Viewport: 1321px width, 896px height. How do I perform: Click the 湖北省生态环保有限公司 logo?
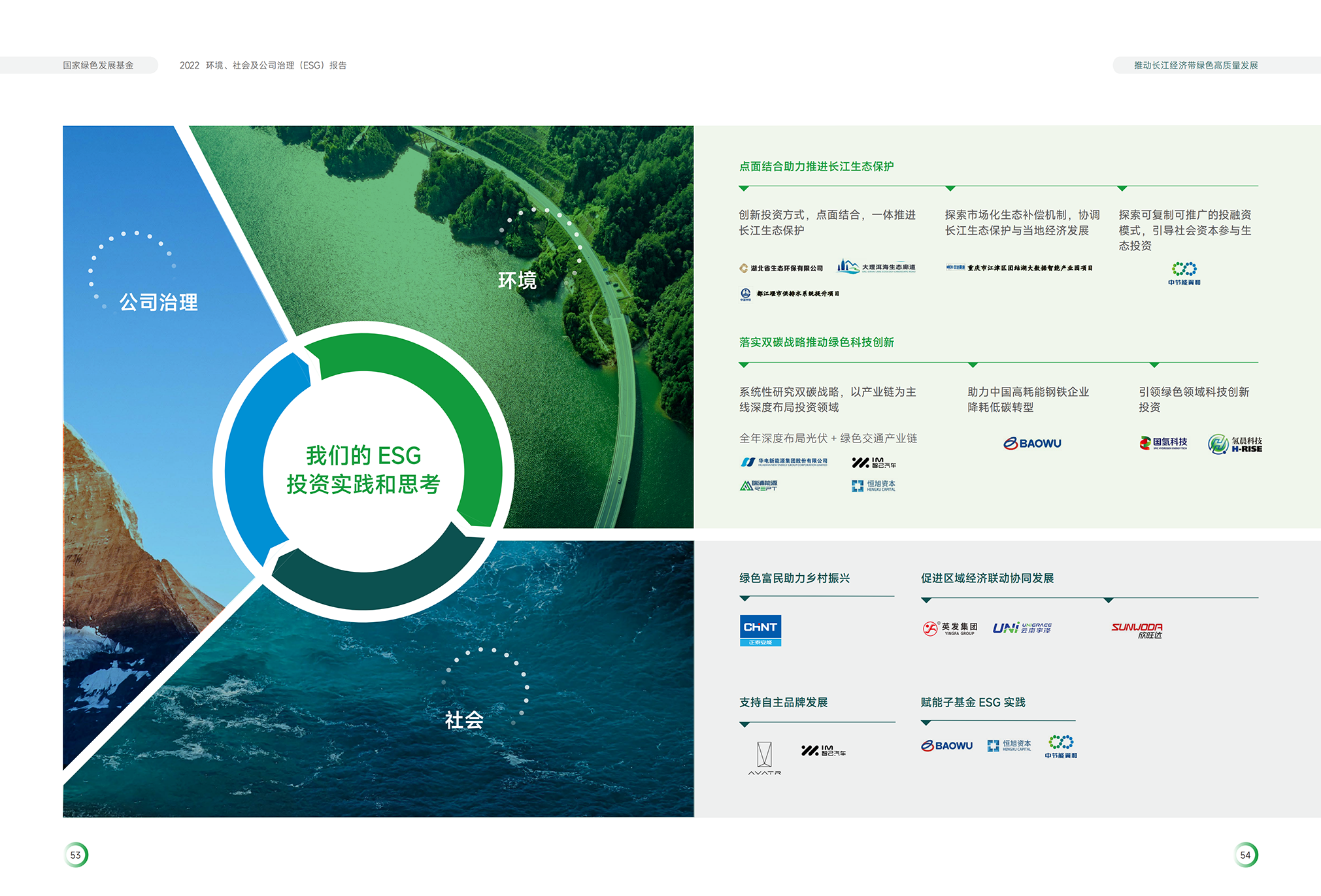780,268
